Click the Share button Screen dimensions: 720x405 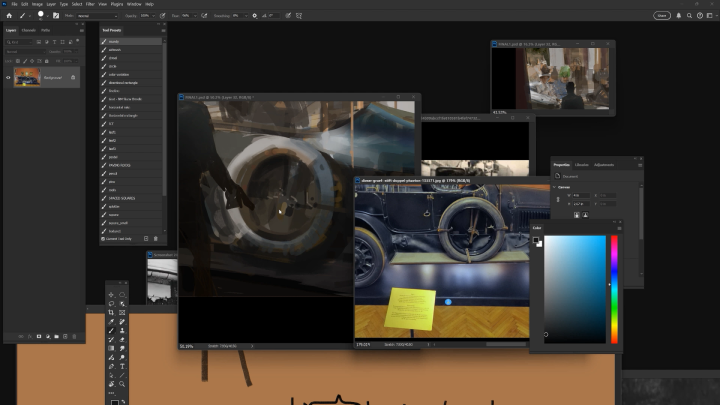click(x=662, y=16)
